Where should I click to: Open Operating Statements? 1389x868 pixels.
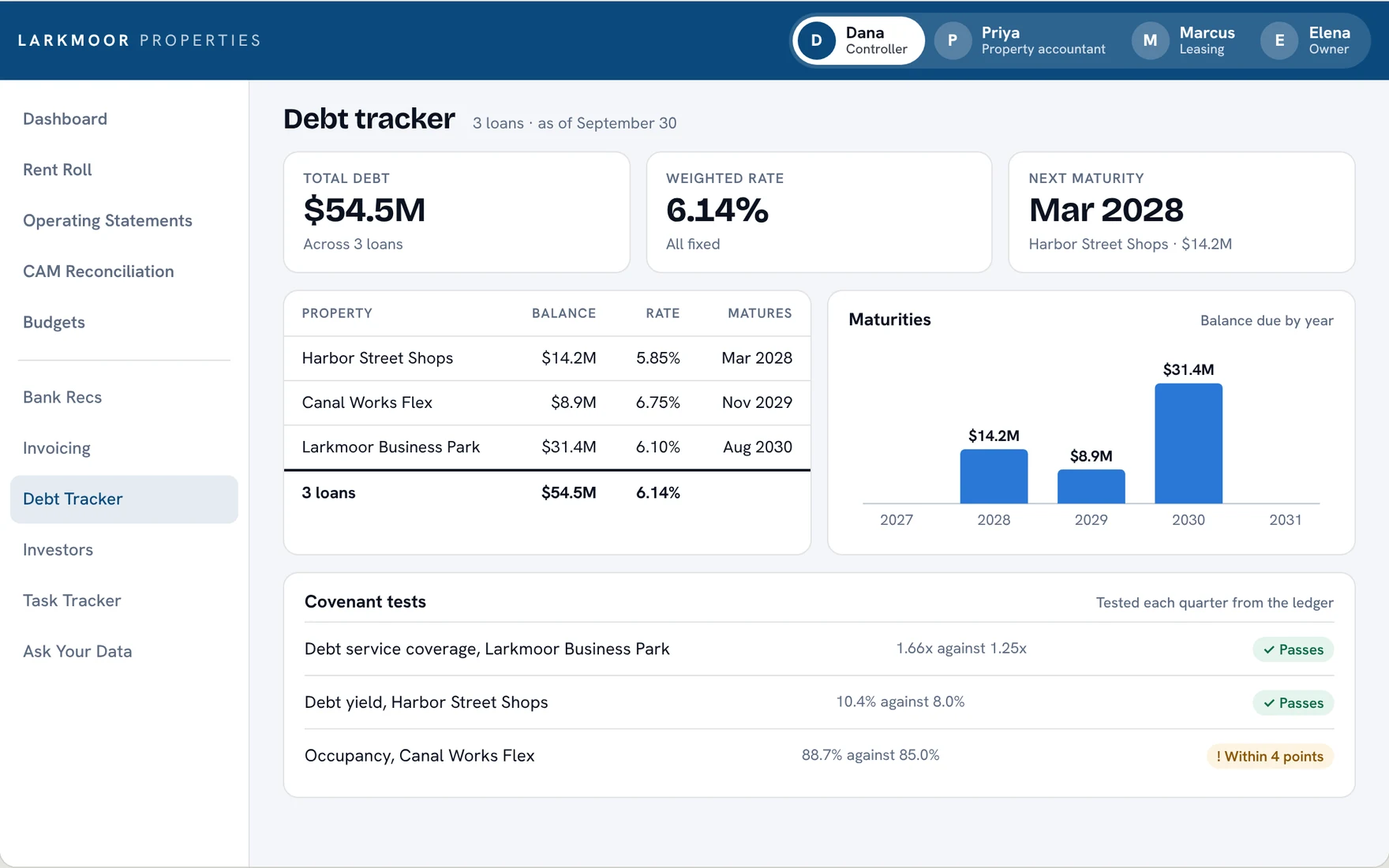click(124, 221)
